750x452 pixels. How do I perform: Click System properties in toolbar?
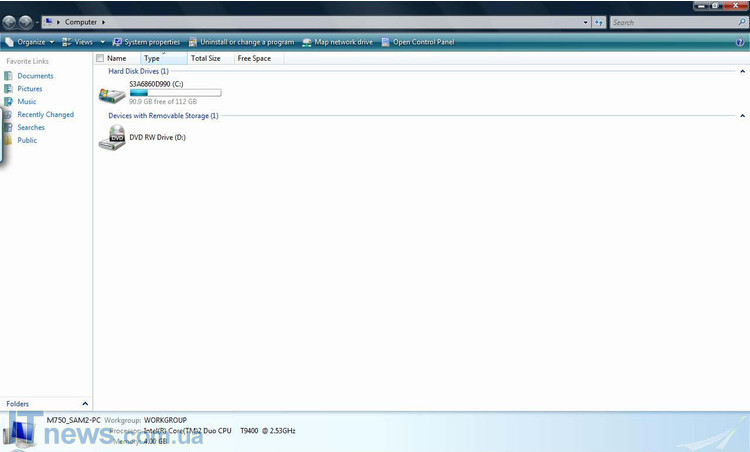coord(146,42)
